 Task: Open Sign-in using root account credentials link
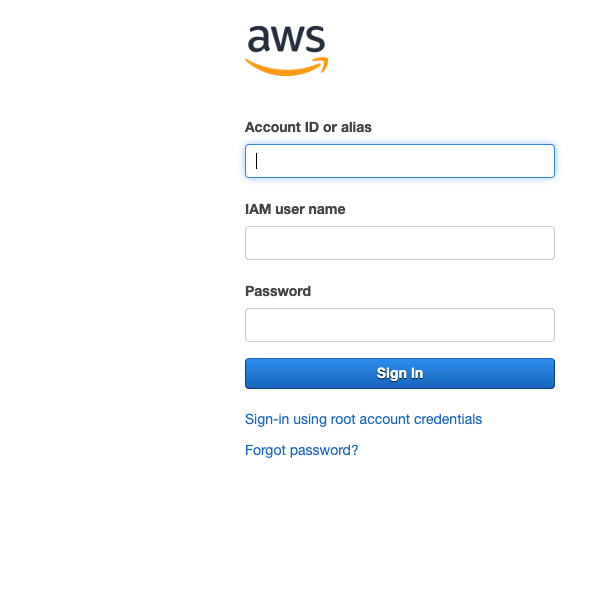click(x=363, y=419)
